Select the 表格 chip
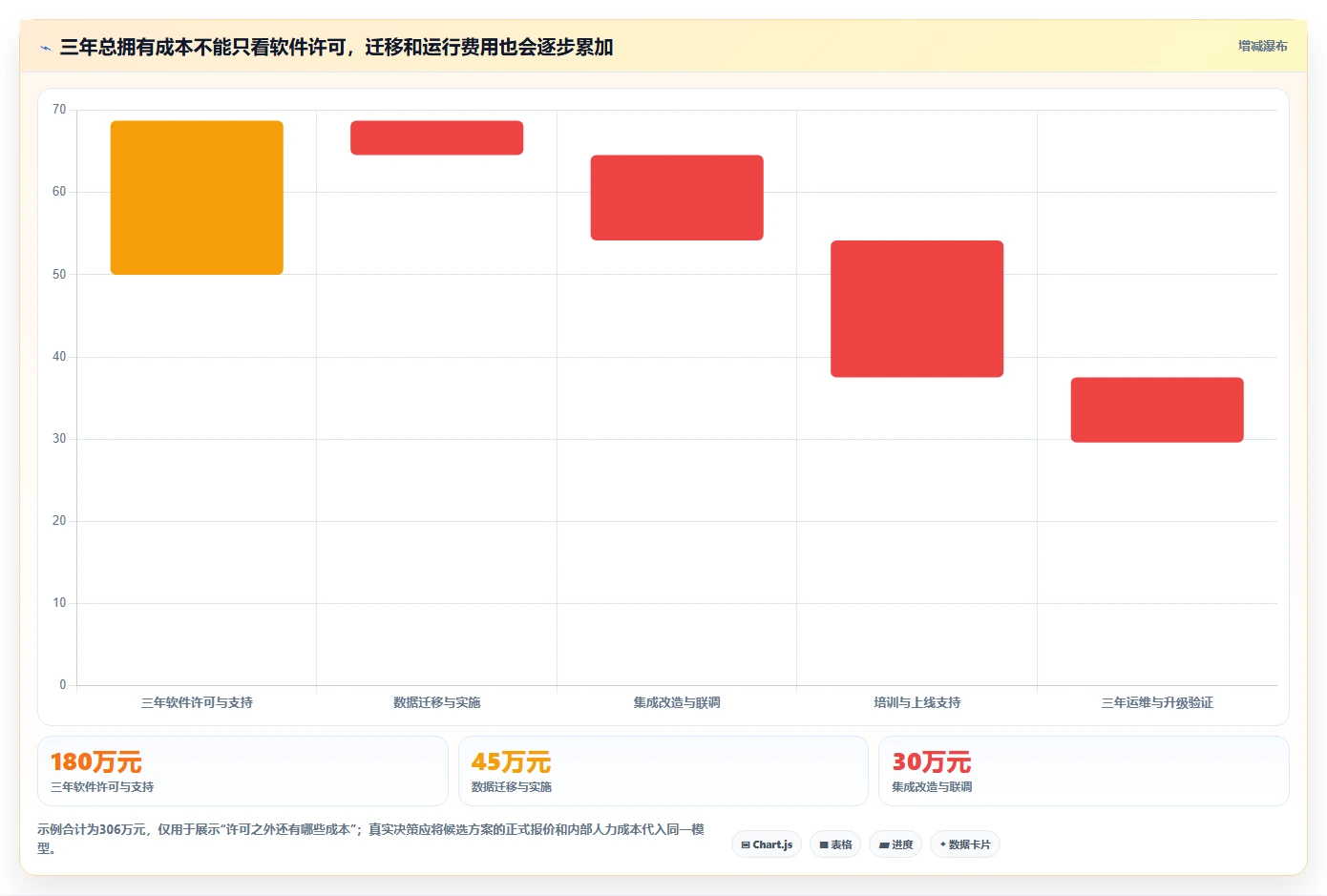The image size is (1327, 896). (835, 844)
